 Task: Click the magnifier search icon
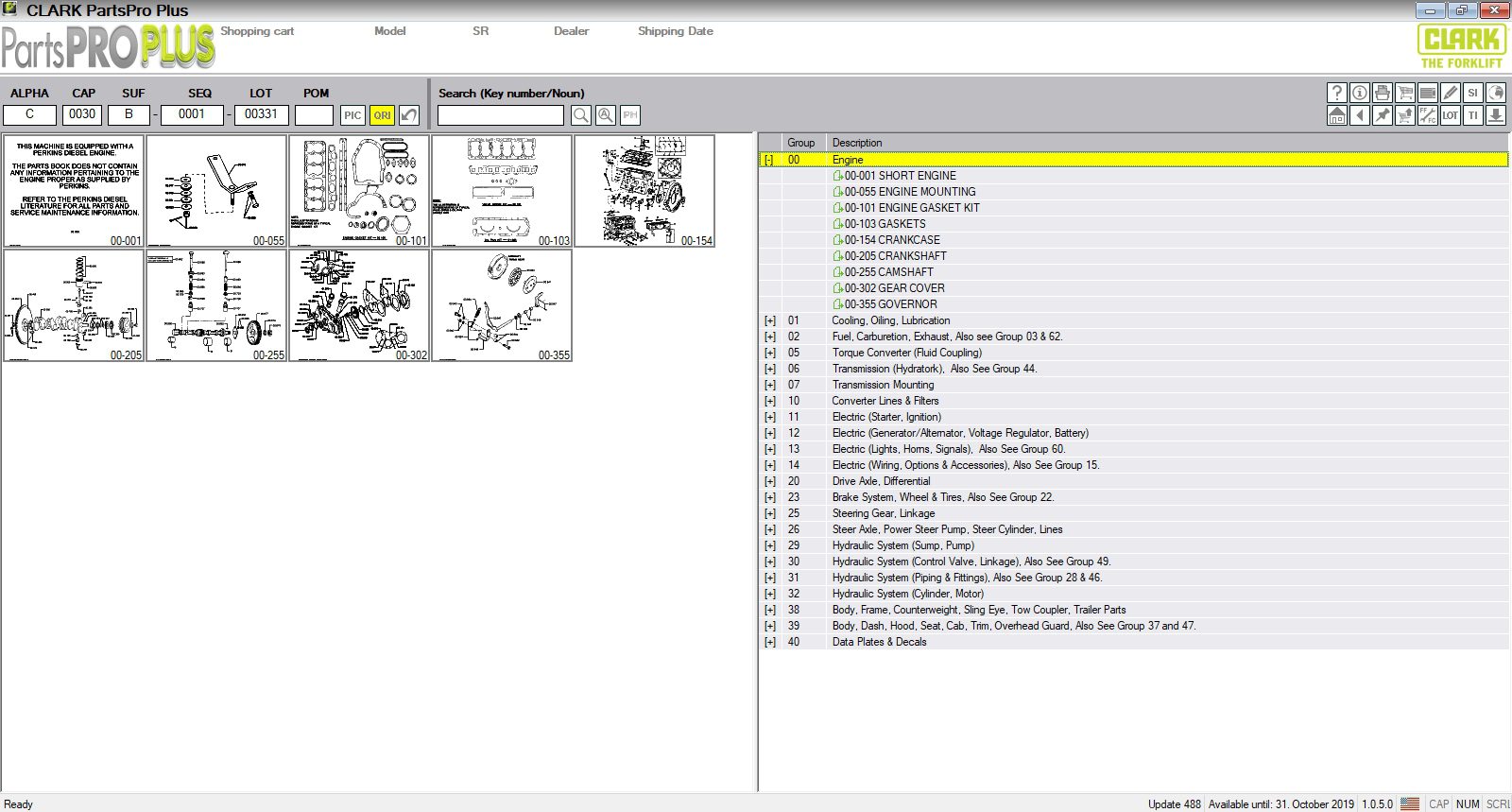coord(581,115)
